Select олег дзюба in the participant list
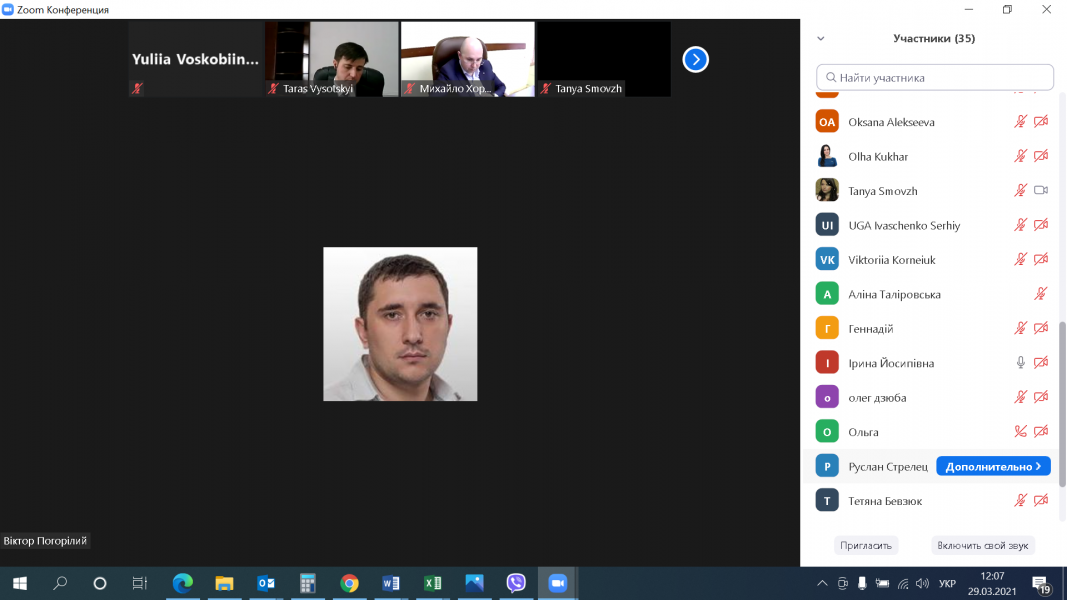The height and width of the screenshot is (600, 1067). (877, 398)
